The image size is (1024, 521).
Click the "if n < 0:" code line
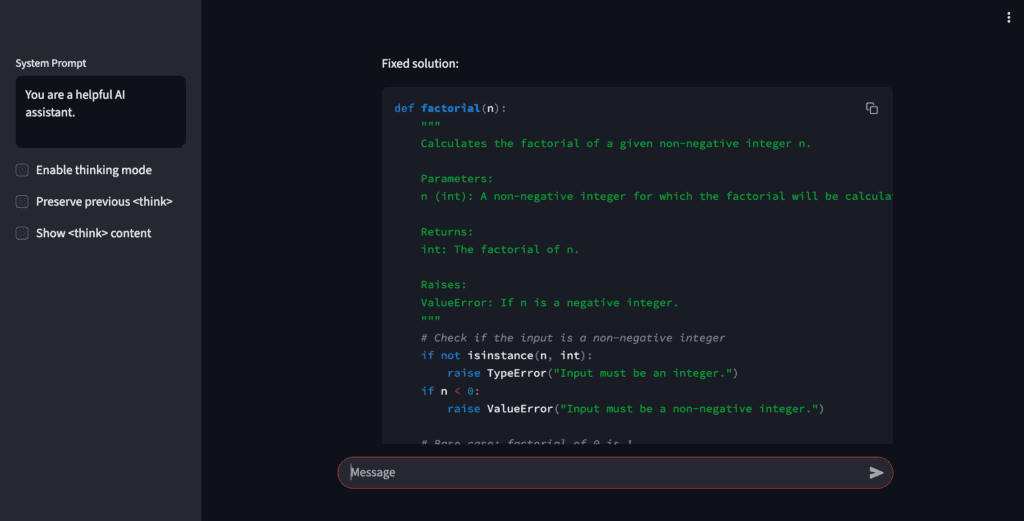[x=450, y=391]
